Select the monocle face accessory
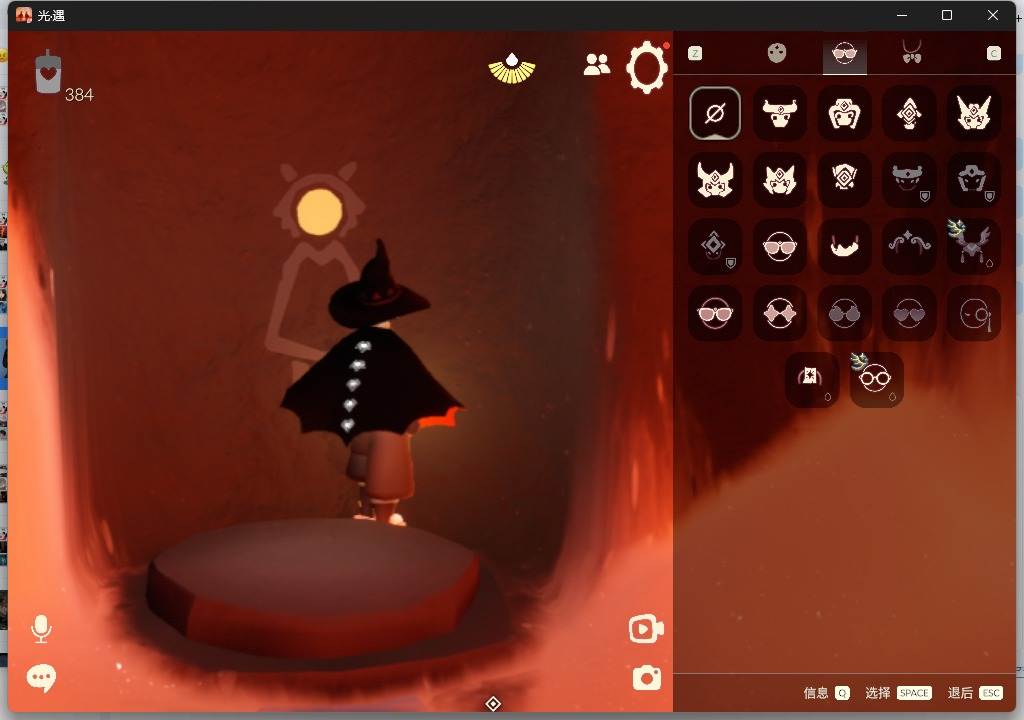 click(974, 313)
